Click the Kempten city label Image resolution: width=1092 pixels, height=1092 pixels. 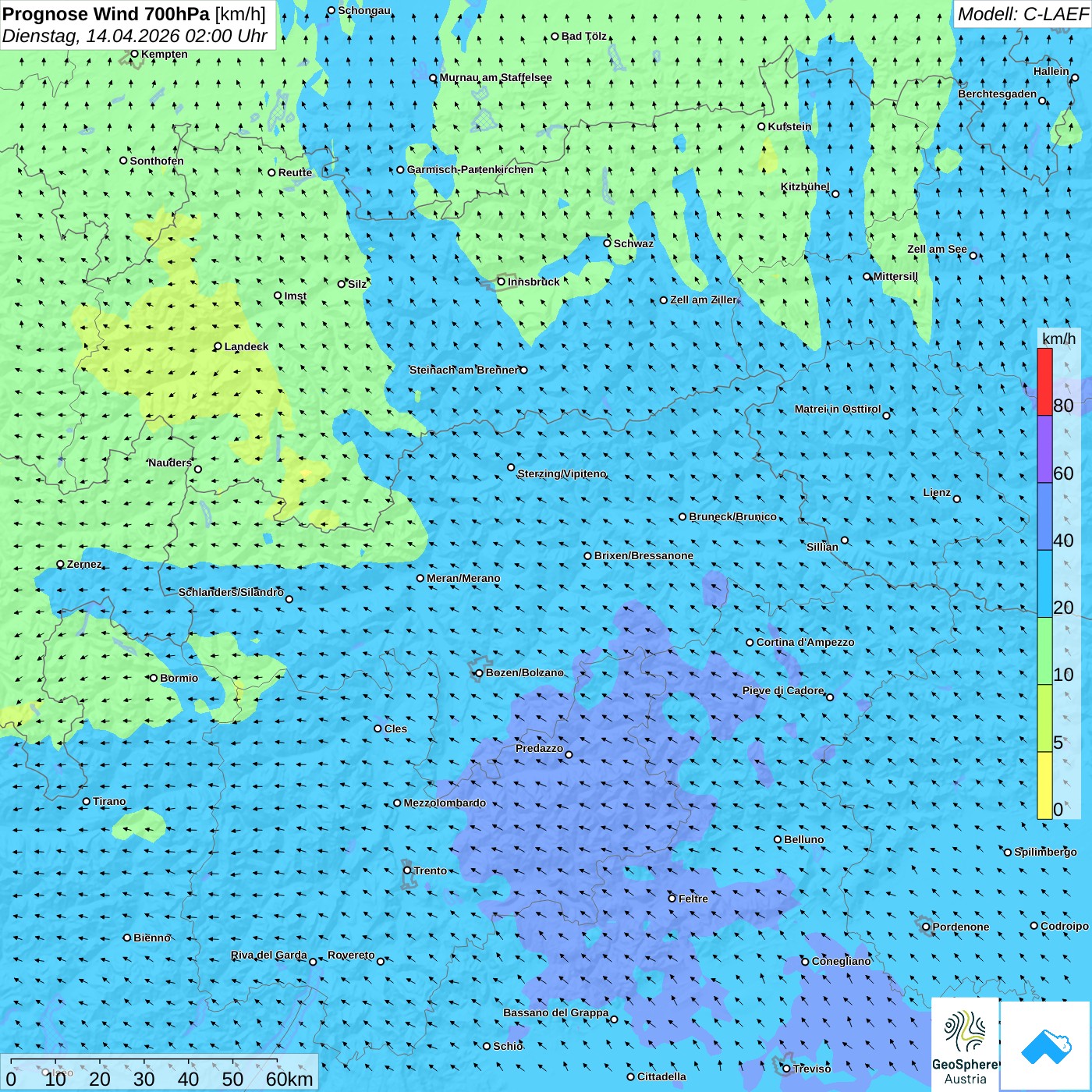[x=164, y=54]
